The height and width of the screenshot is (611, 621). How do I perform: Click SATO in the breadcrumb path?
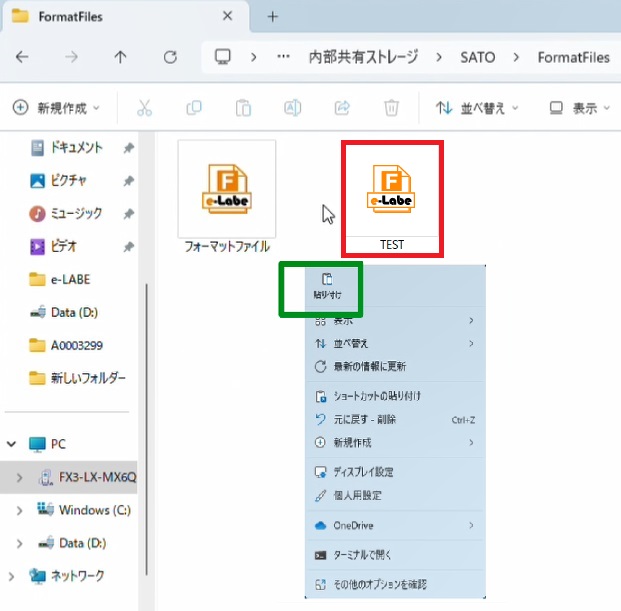pos(475,57)
